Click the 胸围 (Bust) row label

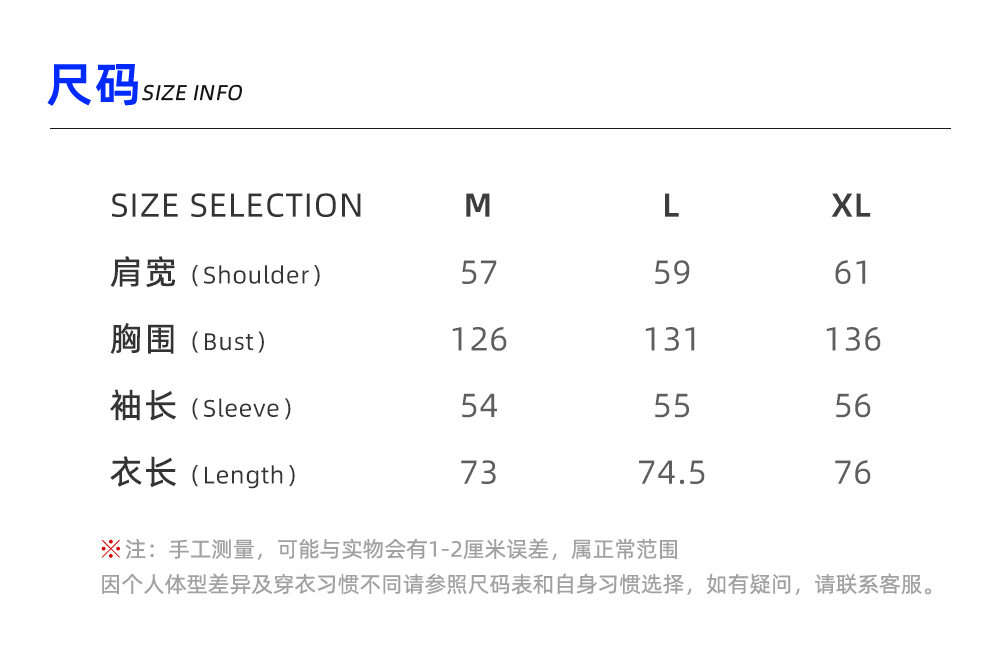click(x=189, y=340)
